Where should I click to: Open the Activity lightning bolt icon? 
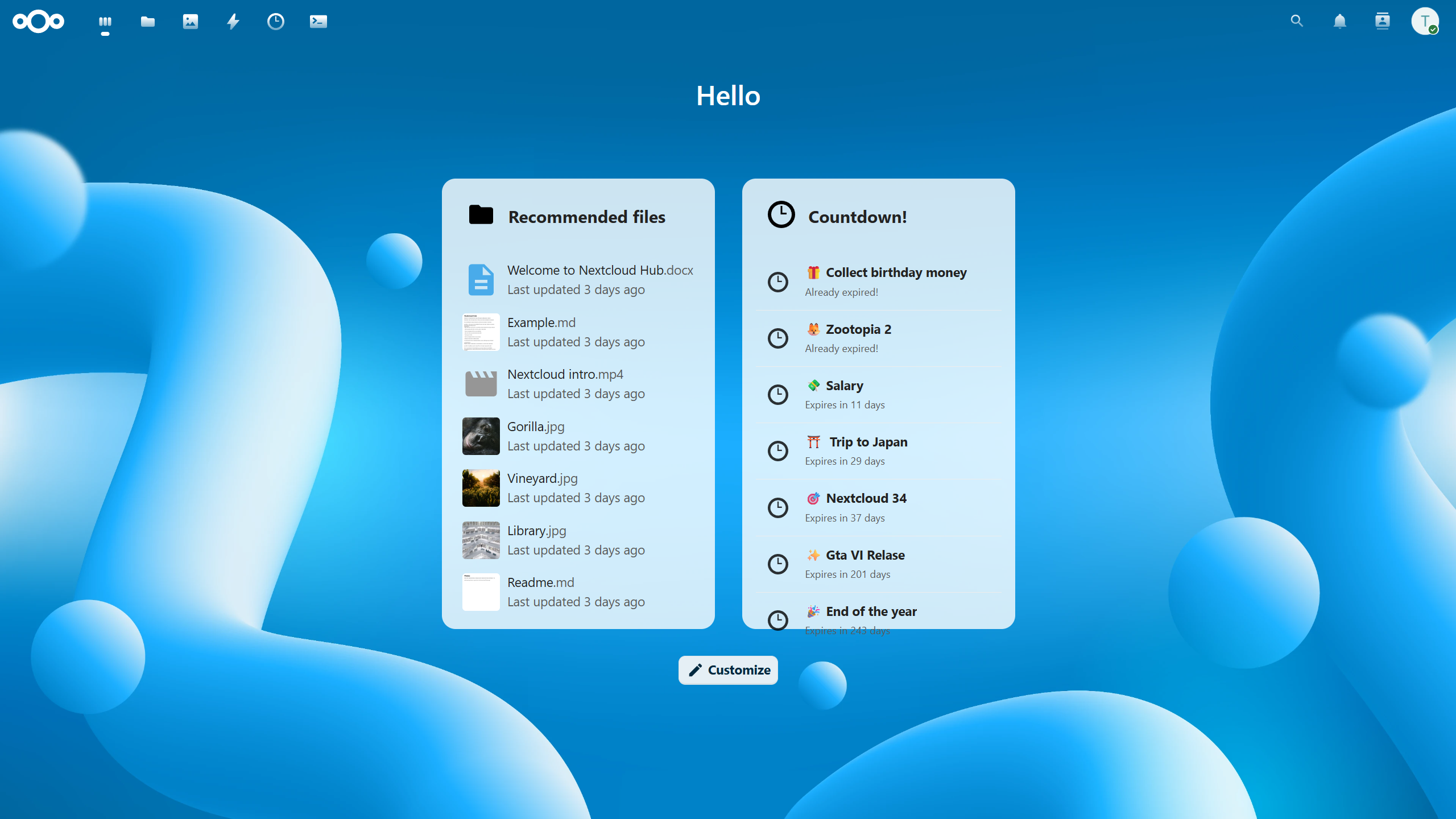(x=233, y=22)
